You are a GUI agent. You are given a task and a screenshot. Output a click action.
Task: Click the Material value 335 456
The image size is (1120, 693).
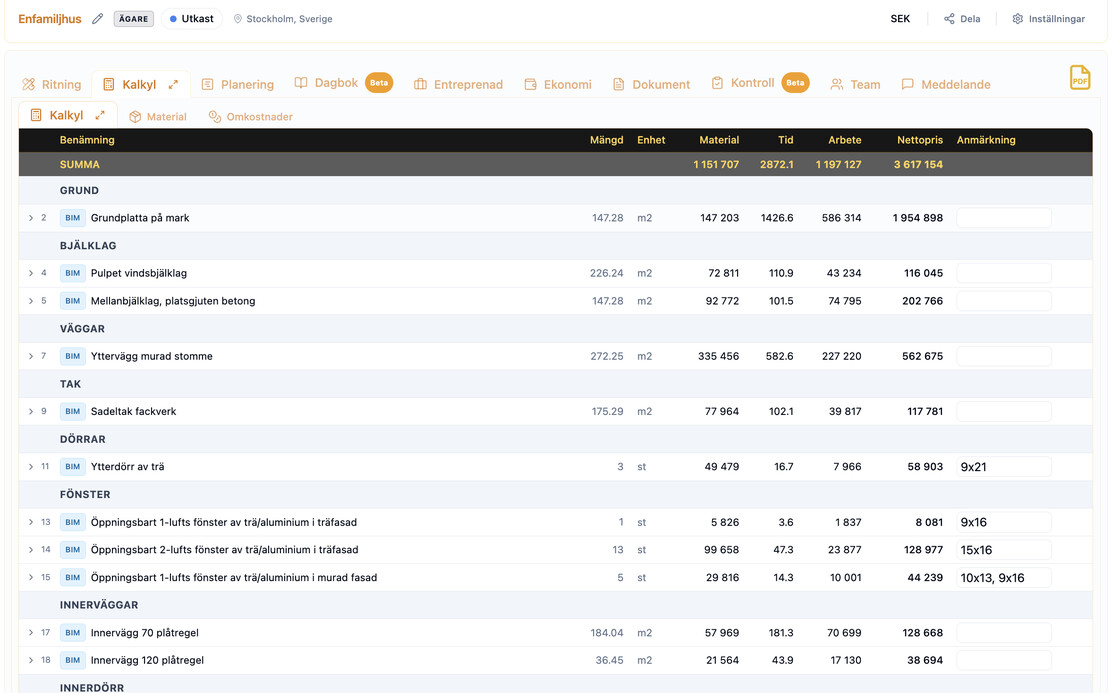tap(719, 356)
